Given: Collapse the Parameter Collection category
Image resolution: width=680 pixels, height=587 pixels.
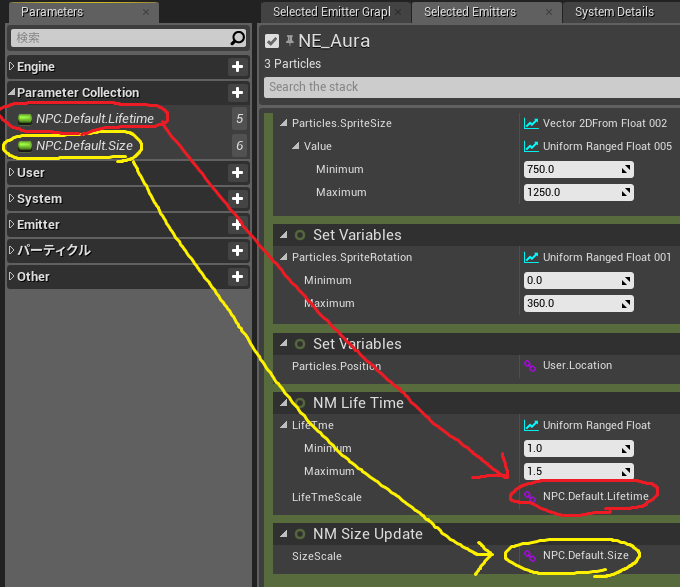Looking at the screenshot, I should tap(12, 92).
